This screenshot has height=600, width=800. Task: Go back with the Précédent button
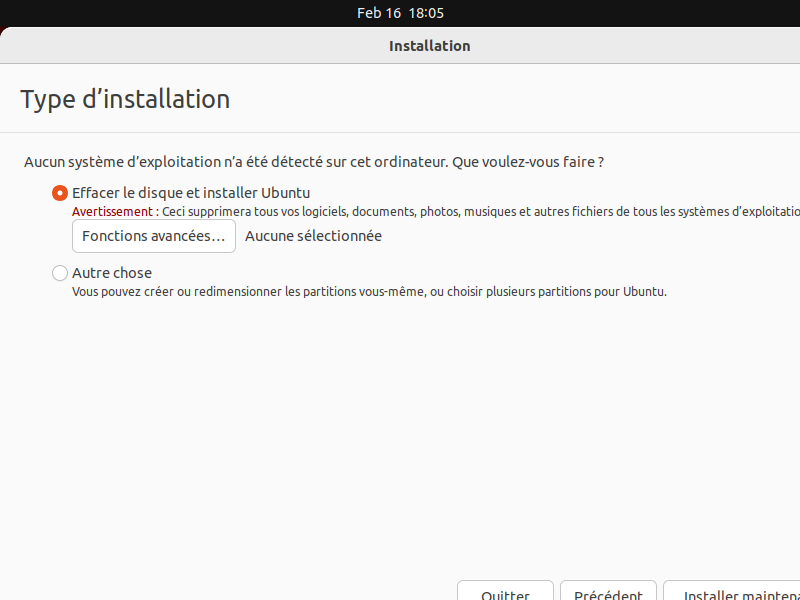tap(608, 592)
